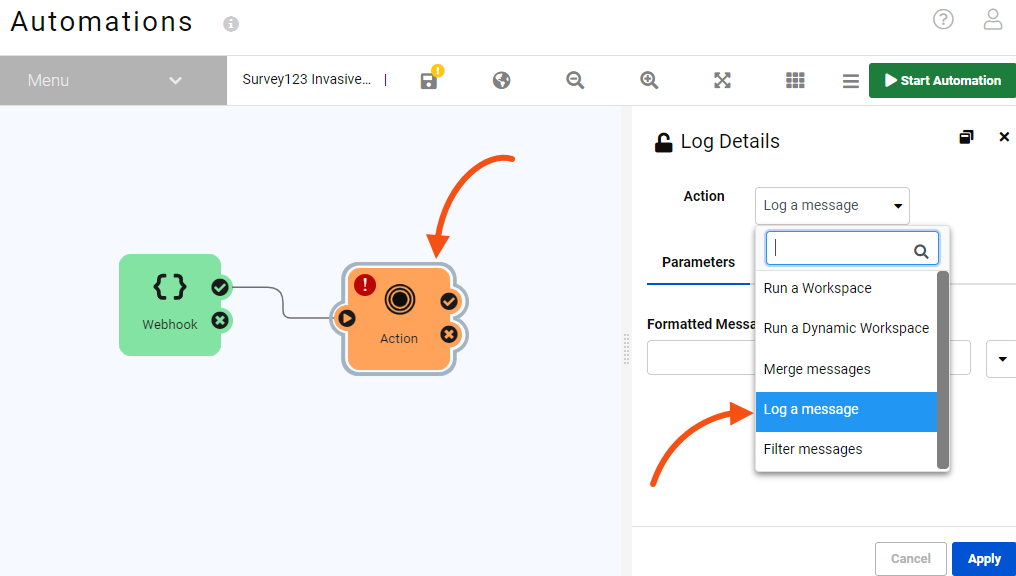Expand the Formatted Message dropdown arrow
This screenshot has width=1016, height=576.
(x=1001, y=357)
